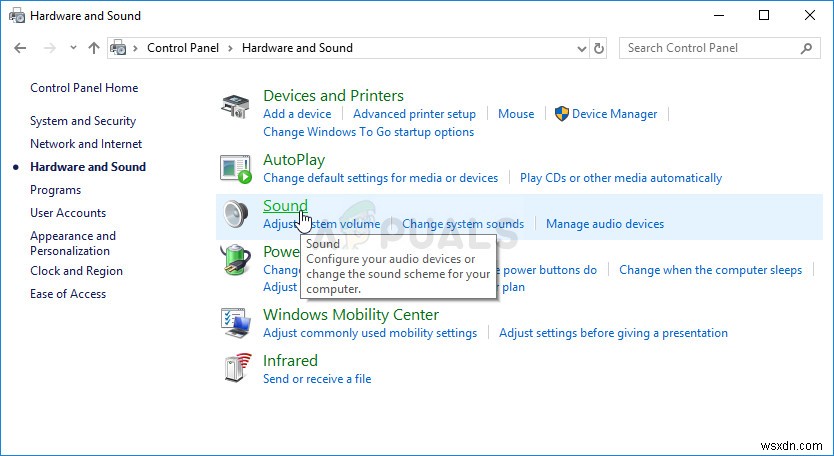This screenshot has height=456, width=834.
Task: Select Network and Internet in sidebar
Action: [86, 144]
